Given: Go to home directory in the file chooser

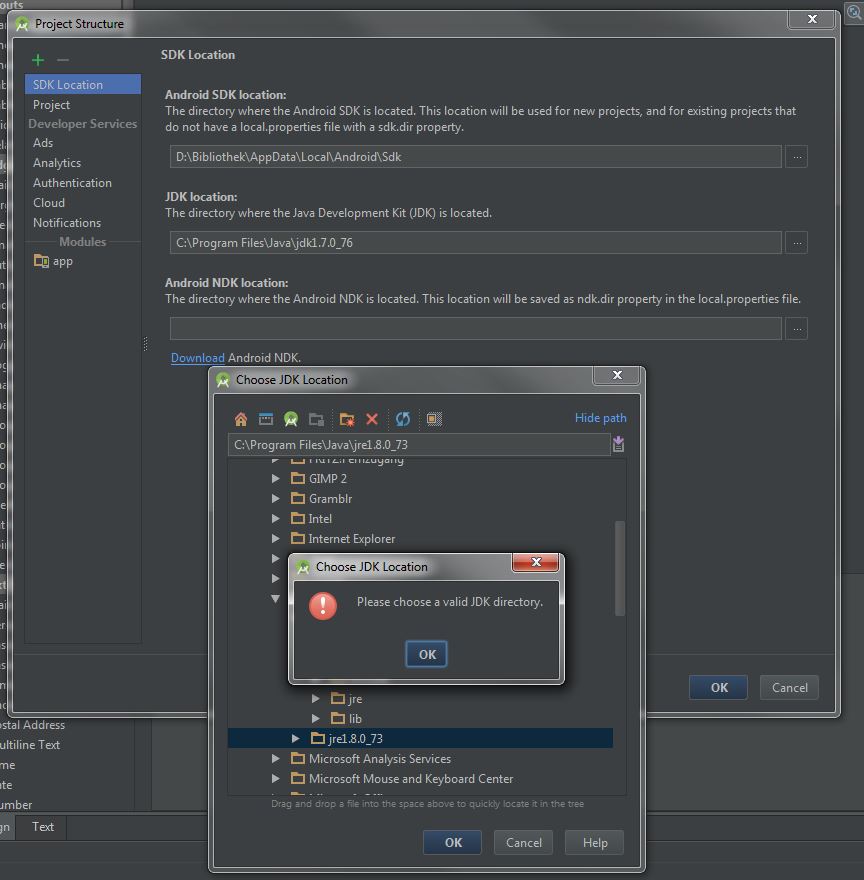Looking at the screenshot, I should 241,419.
